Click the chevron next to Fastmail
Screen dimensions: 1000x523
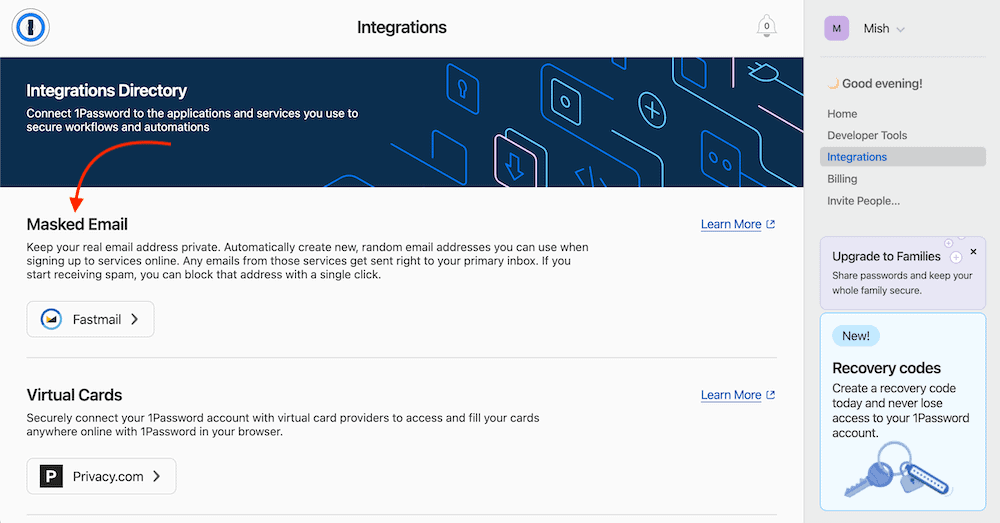tap(135, 319)
